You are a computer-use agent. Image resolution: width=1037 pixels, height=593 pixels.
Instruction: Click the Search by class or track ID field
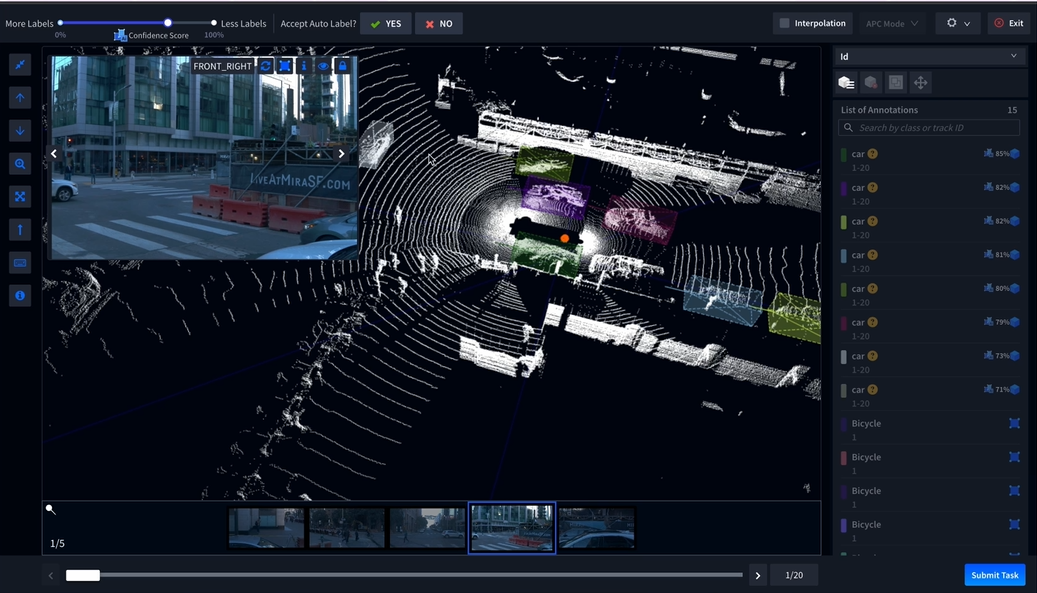click(929, 128)
